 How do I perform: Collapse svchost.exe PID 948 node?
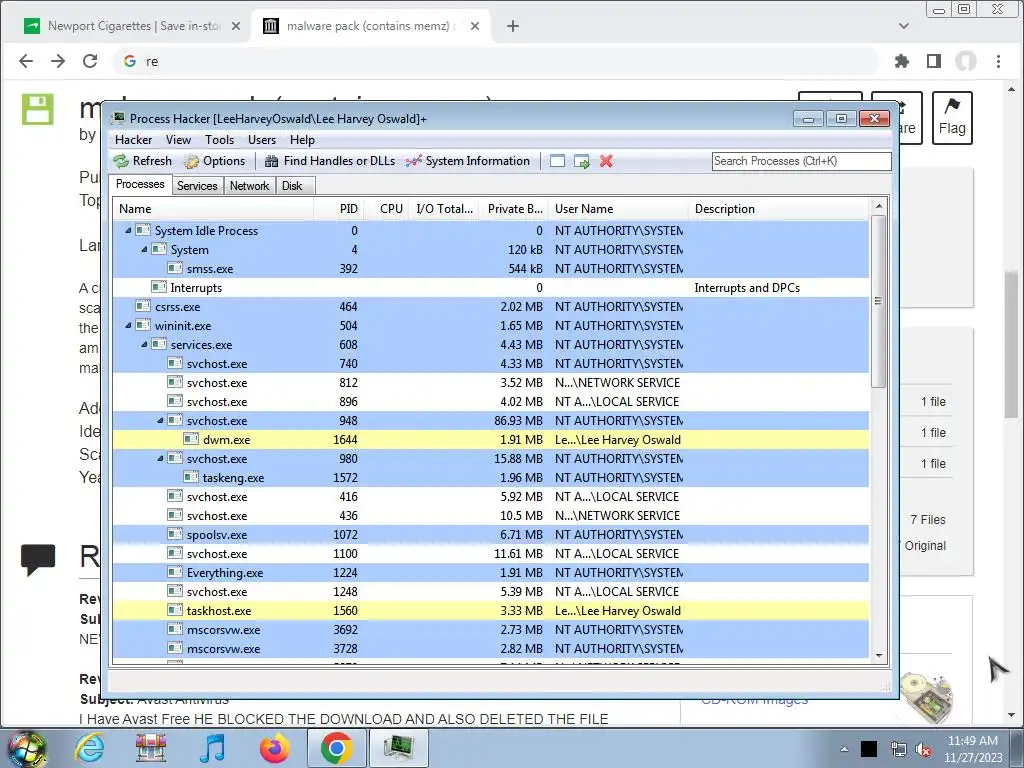(160, 421)
